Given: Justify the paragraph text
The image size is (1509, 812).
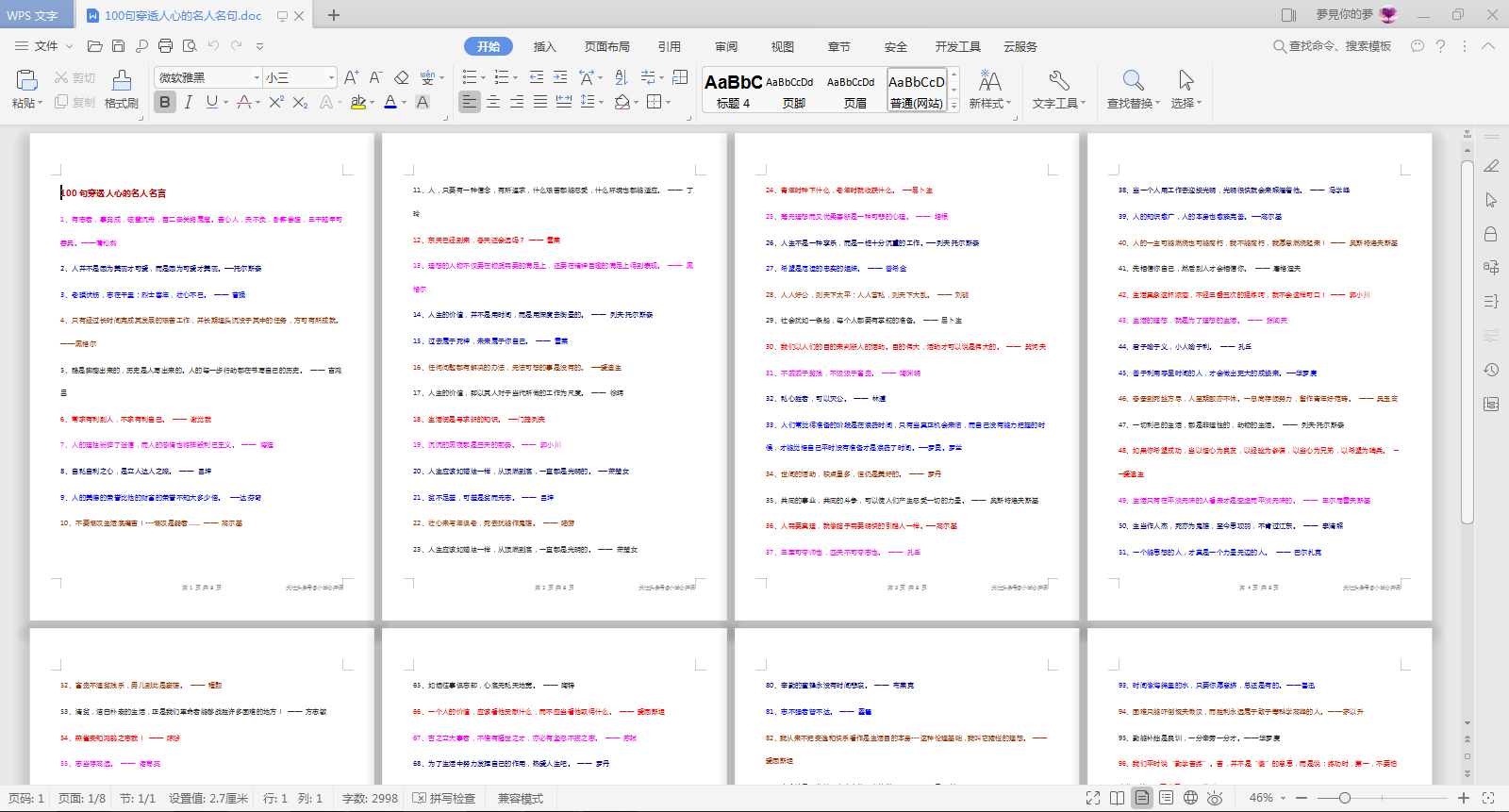Looking at the screenshot, I should [540, 102].
